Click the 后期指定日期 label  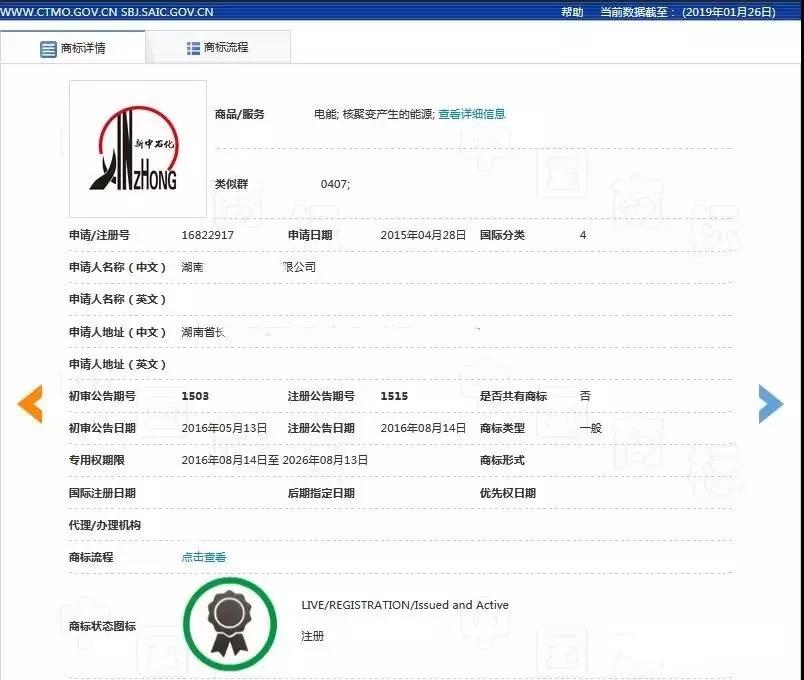(x=321, y=493)
